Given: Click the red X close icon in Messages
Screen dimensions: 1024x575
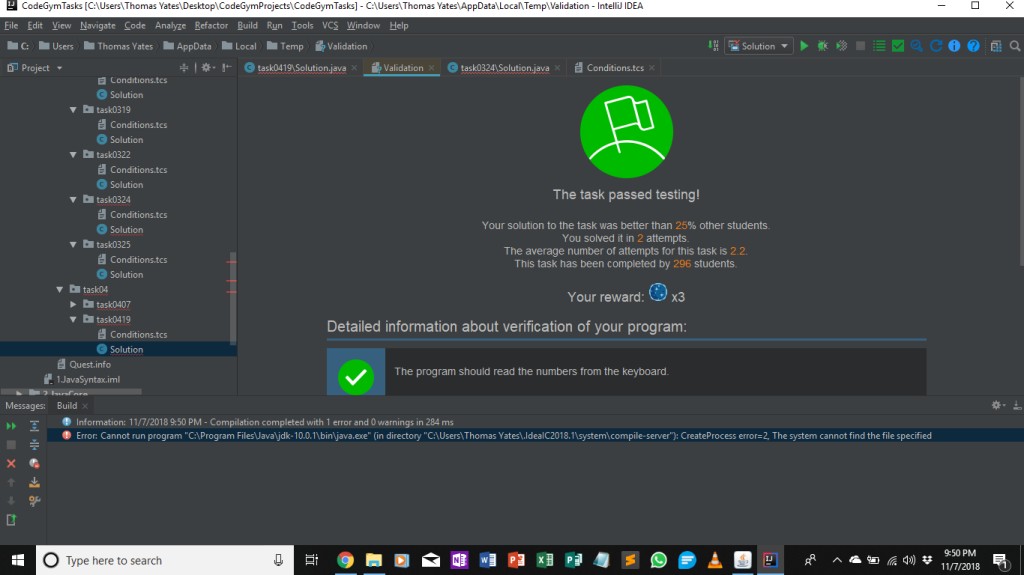Looking at the screenshot, I should coord(12,463).
